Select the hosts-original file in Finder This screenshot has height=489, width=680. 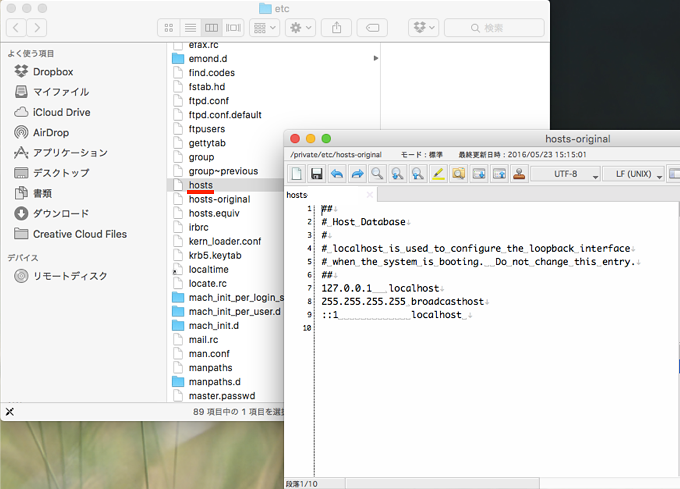pos(219,199)
